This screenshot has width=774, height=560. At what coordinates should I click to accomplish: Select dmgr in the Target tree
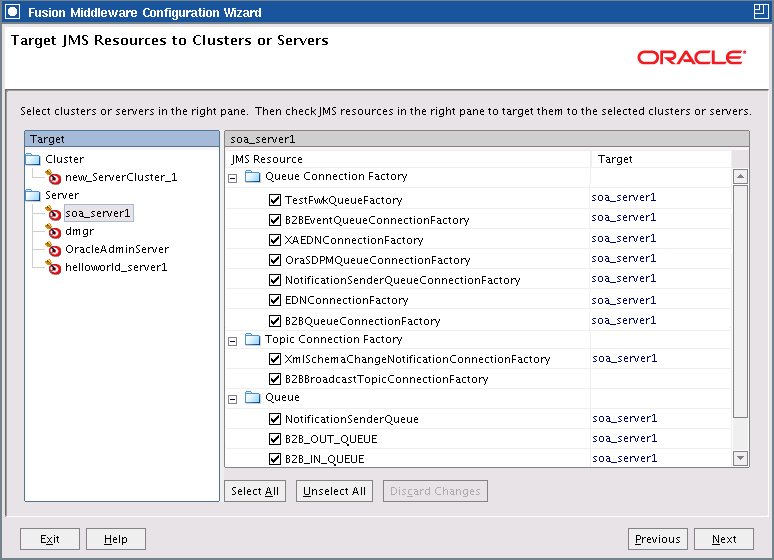coord(79,231)
